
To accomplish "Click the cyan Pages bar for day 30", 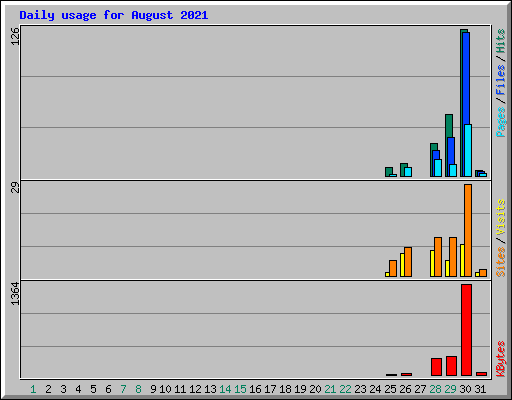I will pyautogui.click(x=468, y=150).
